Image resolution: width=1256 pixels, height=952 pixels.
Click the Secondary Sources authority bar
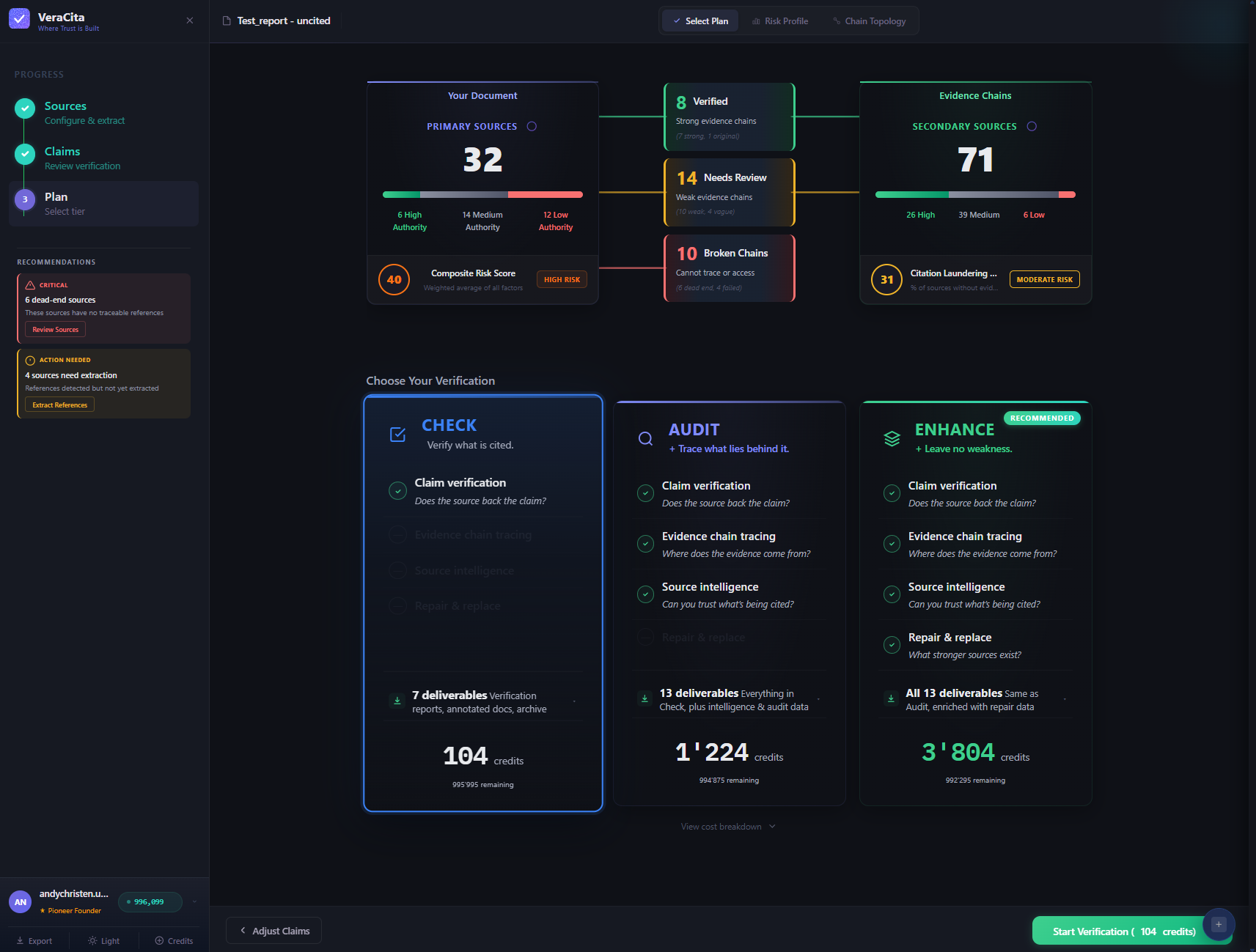[x=975, y=194]
